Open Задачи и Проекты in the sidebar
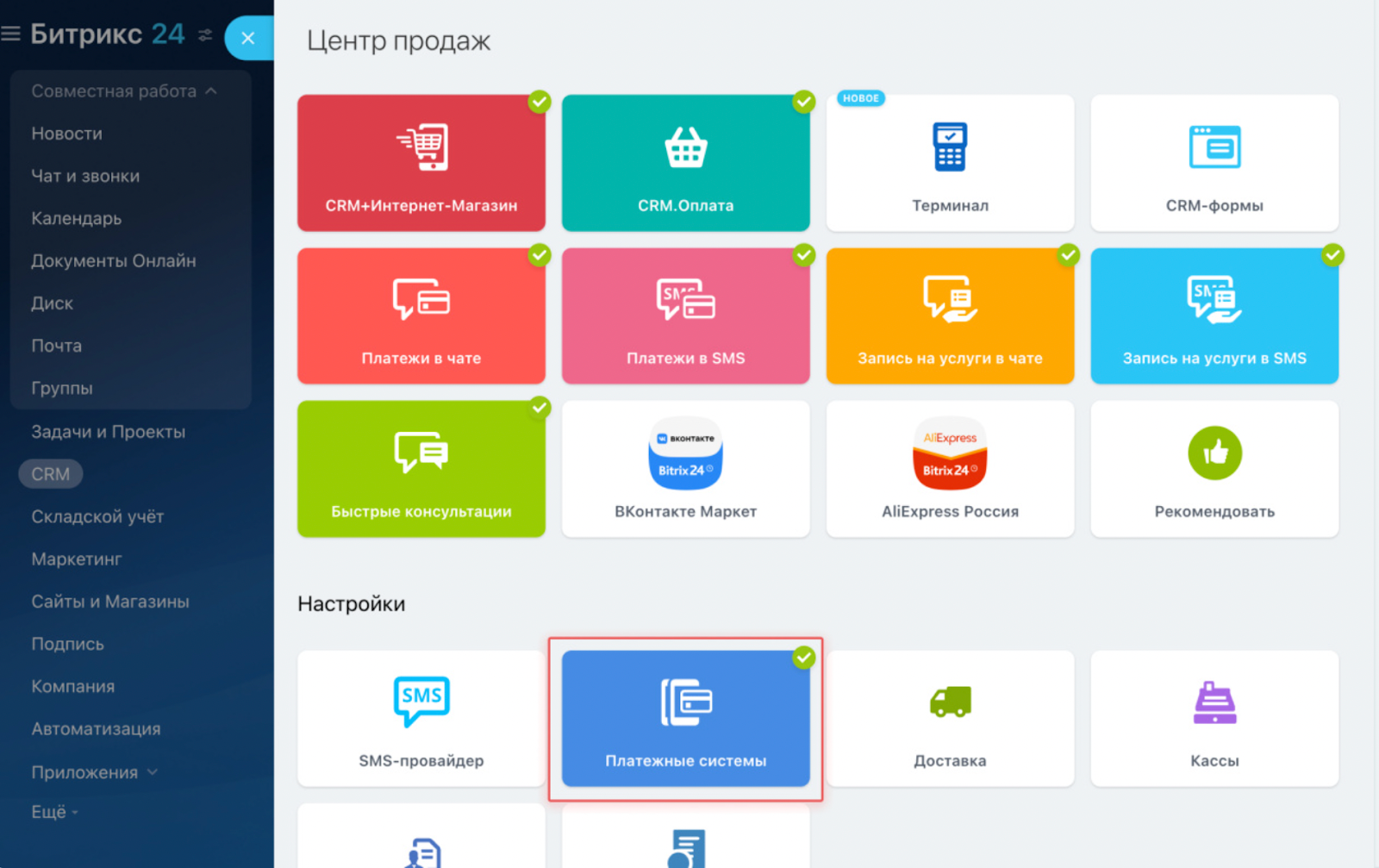 [x=108, y=432]
